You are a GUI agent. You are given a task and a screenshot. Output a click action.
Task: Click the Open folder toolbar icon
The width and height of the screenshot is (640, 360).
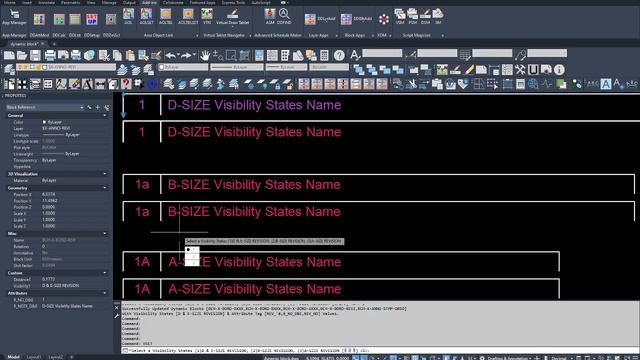22,55
